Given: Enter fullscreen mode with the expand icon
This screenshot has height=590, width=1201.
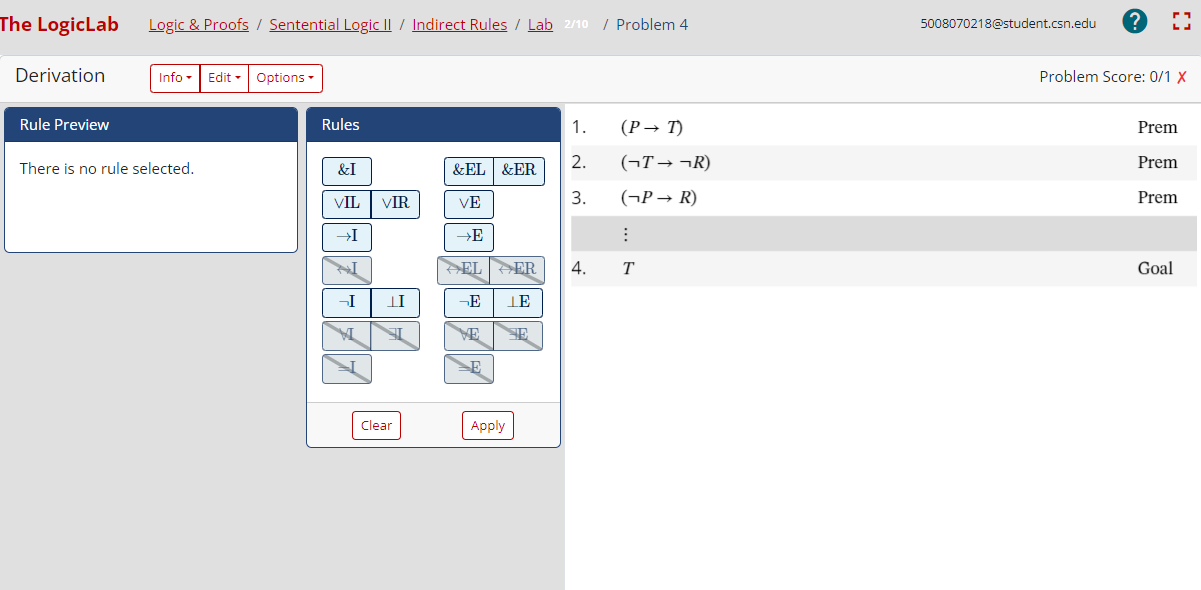Looking at the screenshot, I should pos(1181,20).
